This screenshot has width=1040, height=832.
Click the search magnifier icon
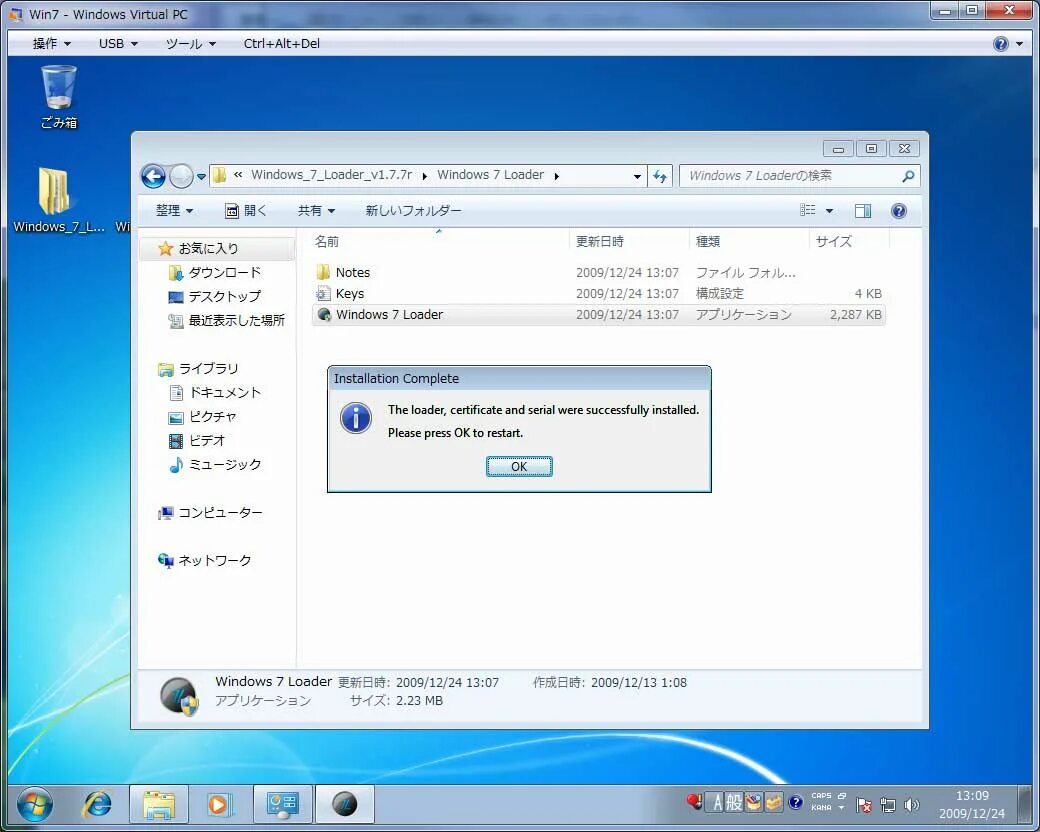click(x=908, y=176)
